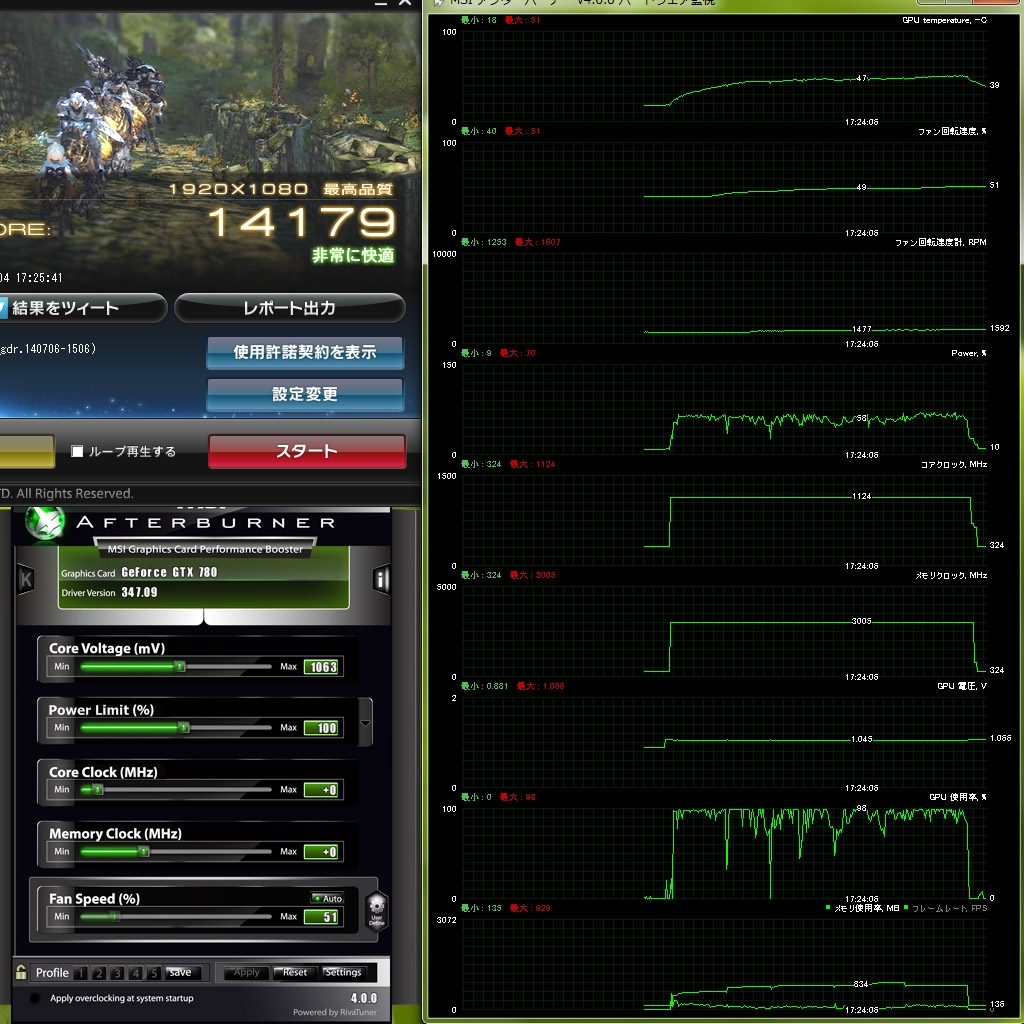Click the Power, % graph
This screenshot has width=1024, height=1024.
tap(724, 409)
